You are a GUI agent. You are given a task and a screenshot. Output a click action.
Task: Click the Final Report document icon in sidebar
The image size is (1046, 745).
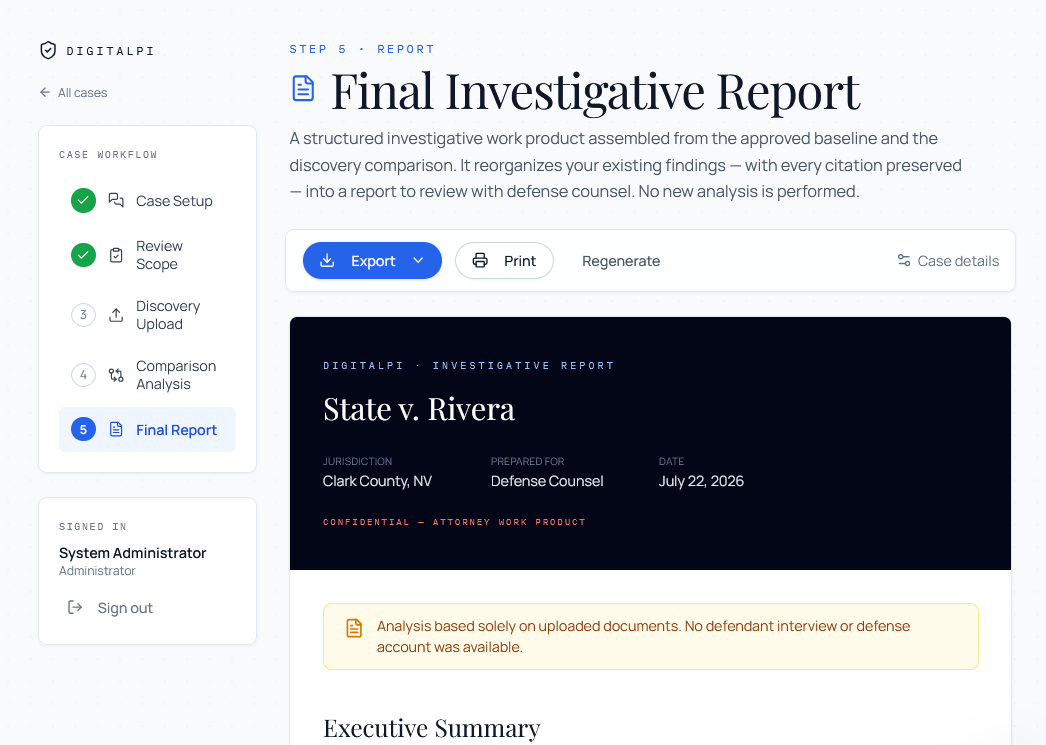click(x=116, y=430)
